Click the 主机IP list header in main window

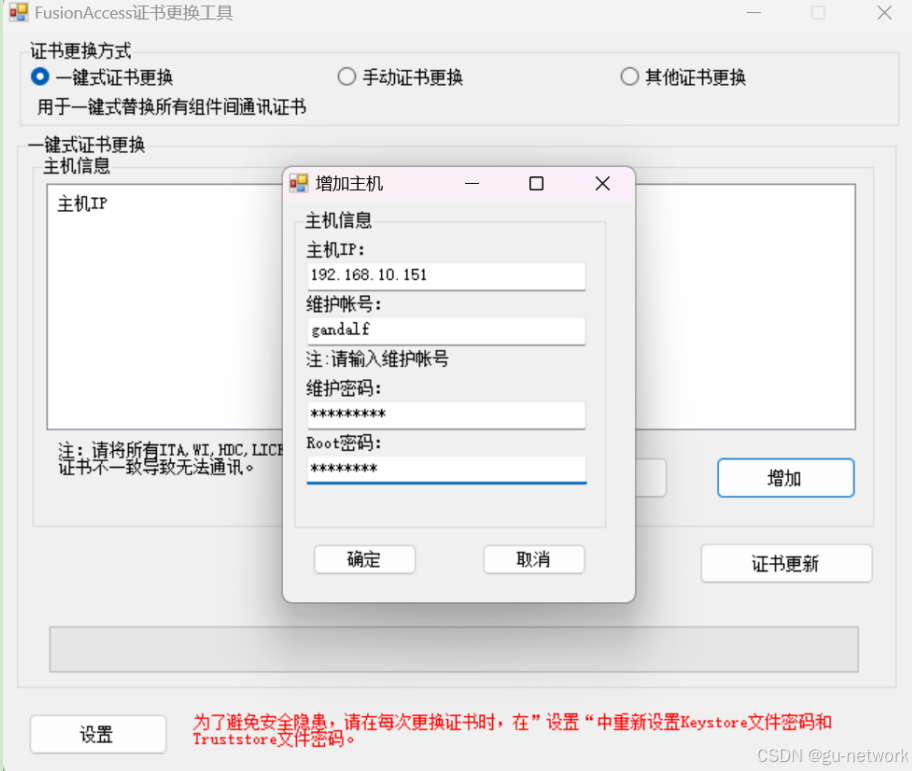[82, 204]
